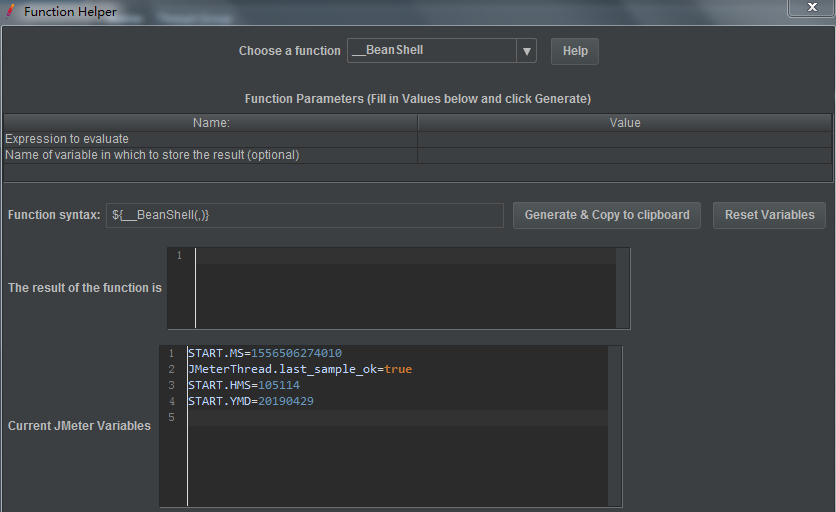Image resolution: width=836 pixels, height=512 pixels.
Task: Open the function chooser dropdown arrow
Action: point(526,51)
